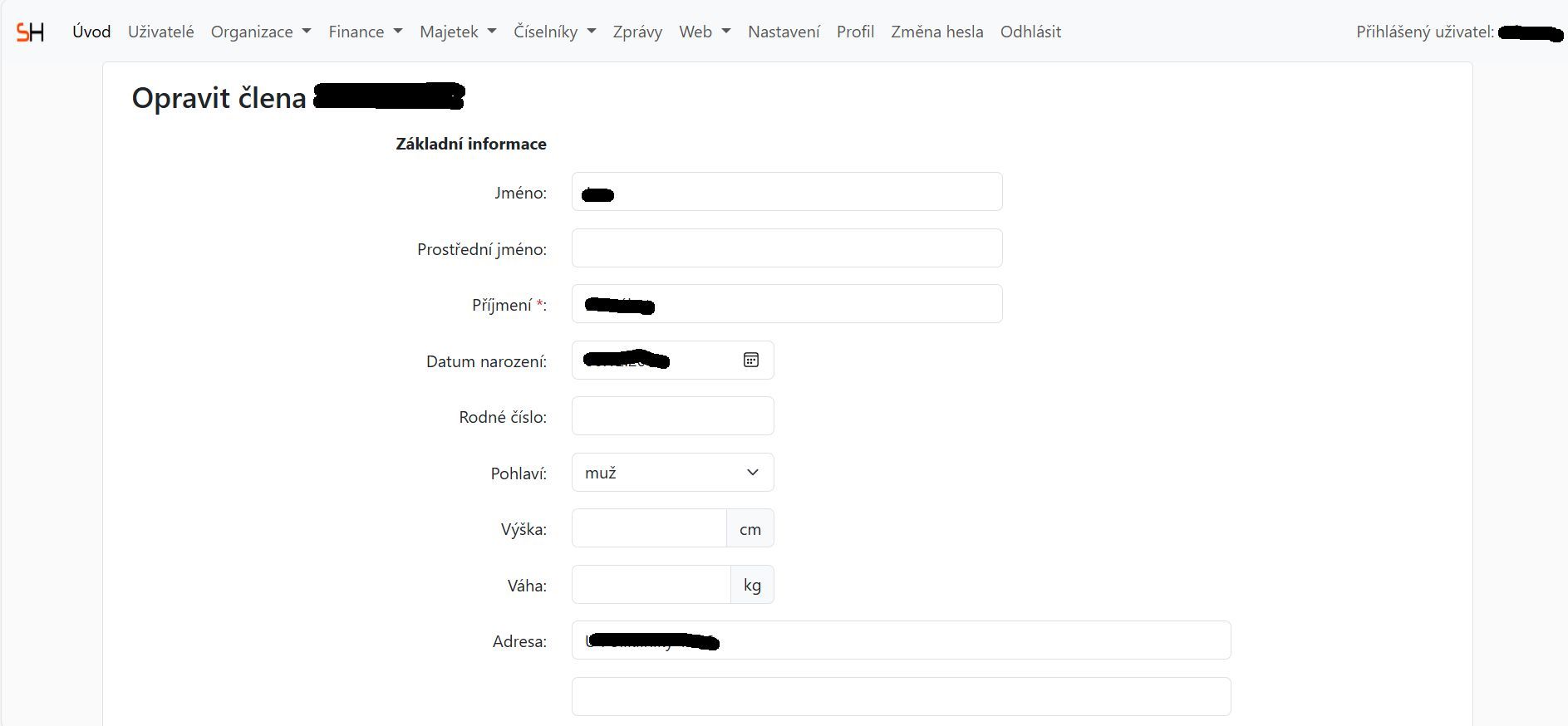Click into the Rodné číslo field
This screenshot has width=1568, height=726.
(672, 416)
